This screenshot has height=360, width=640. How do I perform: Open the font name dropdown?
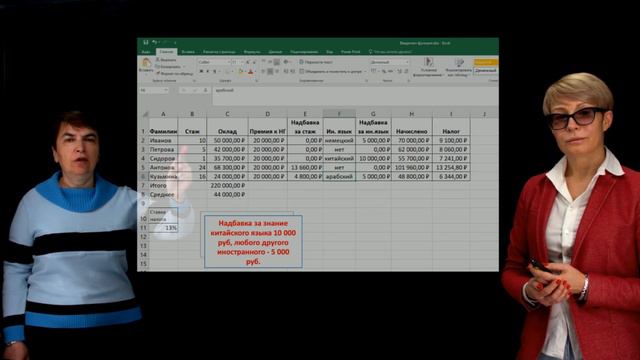tap(229, 62)
